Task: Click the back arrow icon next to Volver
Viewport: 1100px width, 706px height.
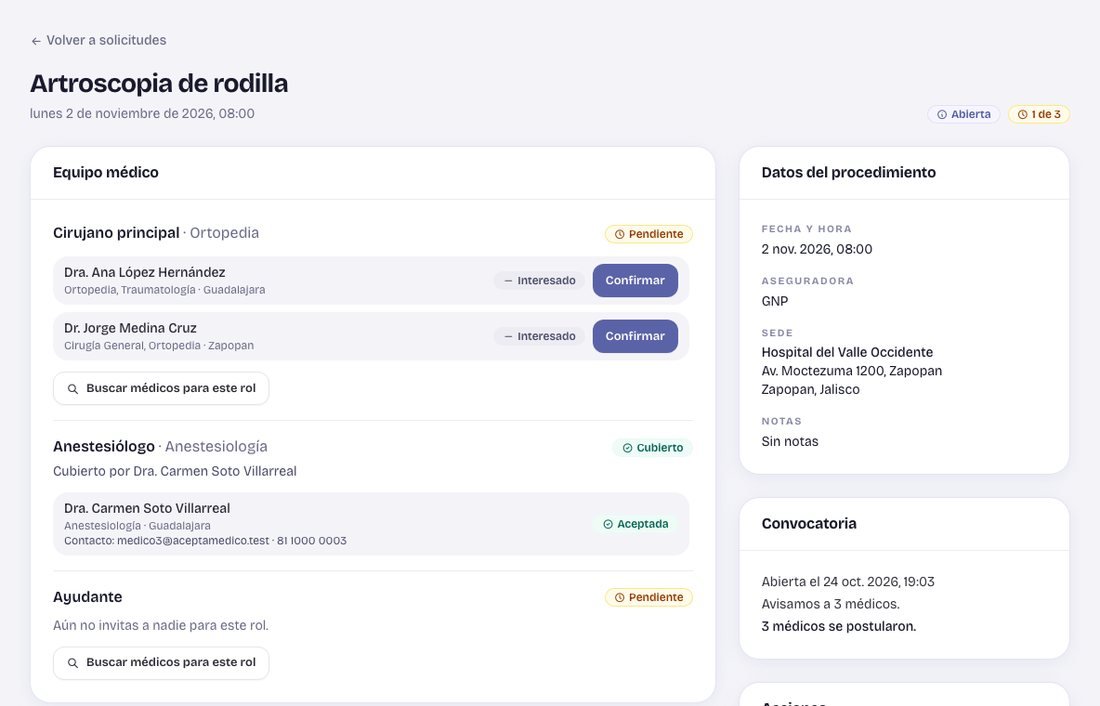Action: coord(36,41)
